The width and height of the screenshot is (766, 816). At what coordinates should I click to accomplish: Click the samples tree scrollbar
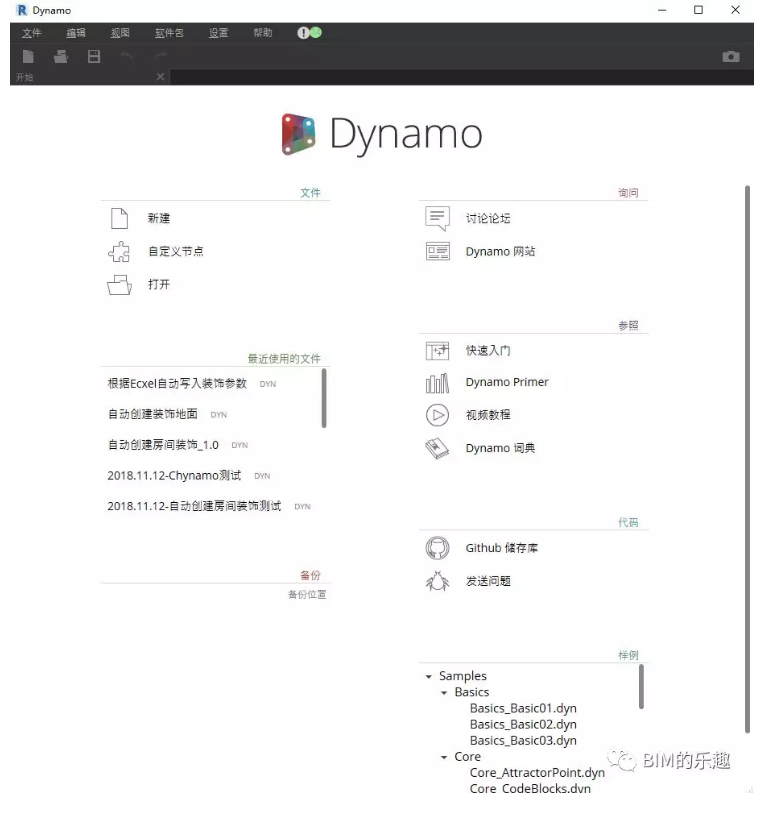(x=641, y=687)
